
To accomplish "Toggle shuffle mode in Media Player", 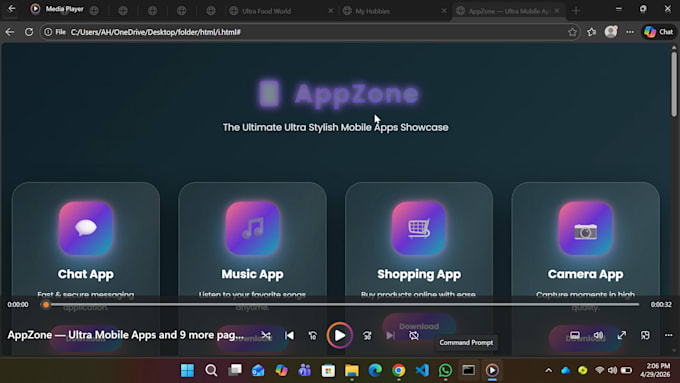I will 266,335.
